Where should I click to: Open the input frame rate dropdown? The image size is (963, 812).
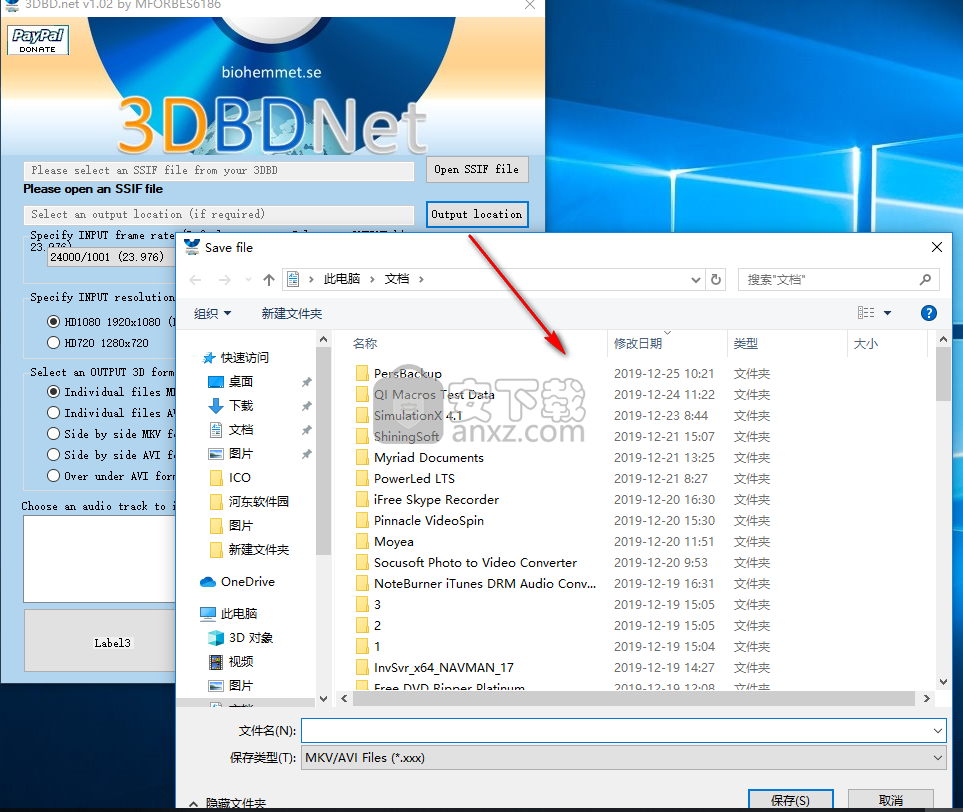point(111,257)
